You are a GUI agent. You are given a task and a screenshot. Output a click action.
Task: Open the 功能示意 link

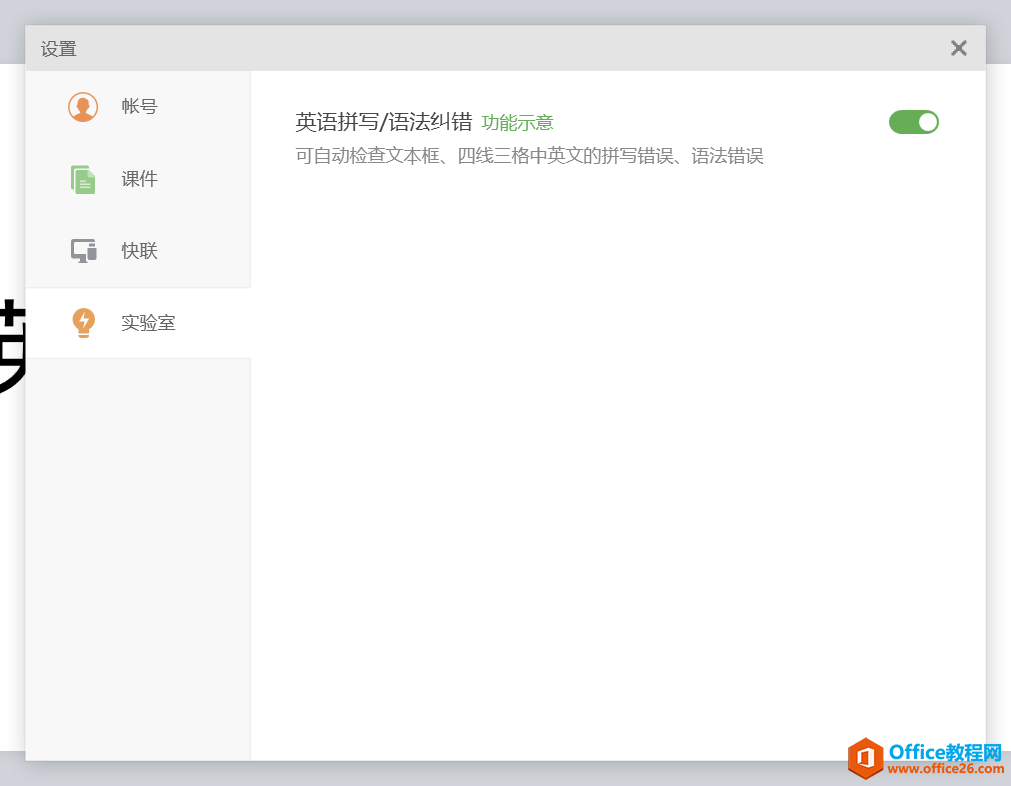(517, 123)
